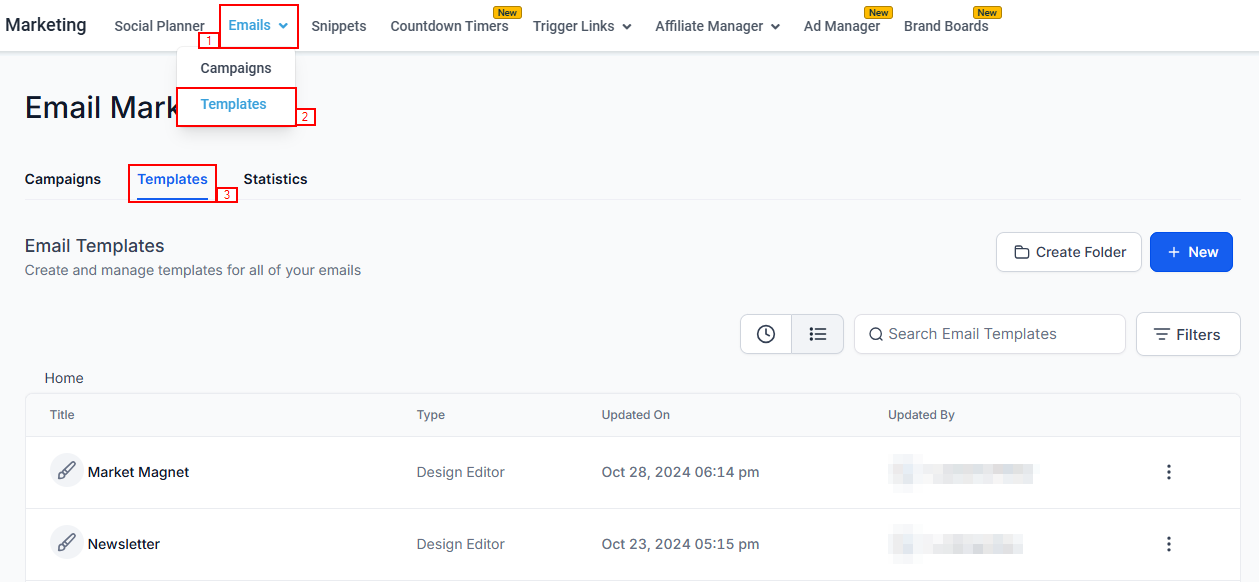Image resolution: width=1259 pixels, height=582 pixels.
Task: Click the Design Editor type for Market Magnet
Action: [x=461, y=472]
